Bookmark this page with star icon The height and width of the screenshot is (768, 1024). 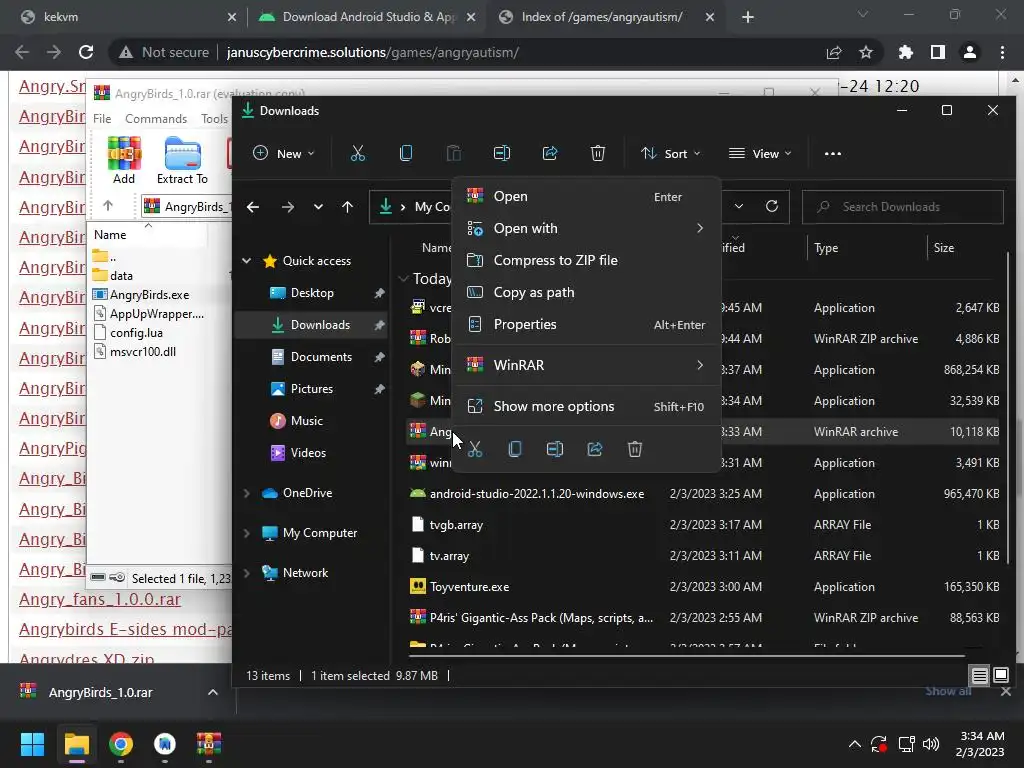866,52
